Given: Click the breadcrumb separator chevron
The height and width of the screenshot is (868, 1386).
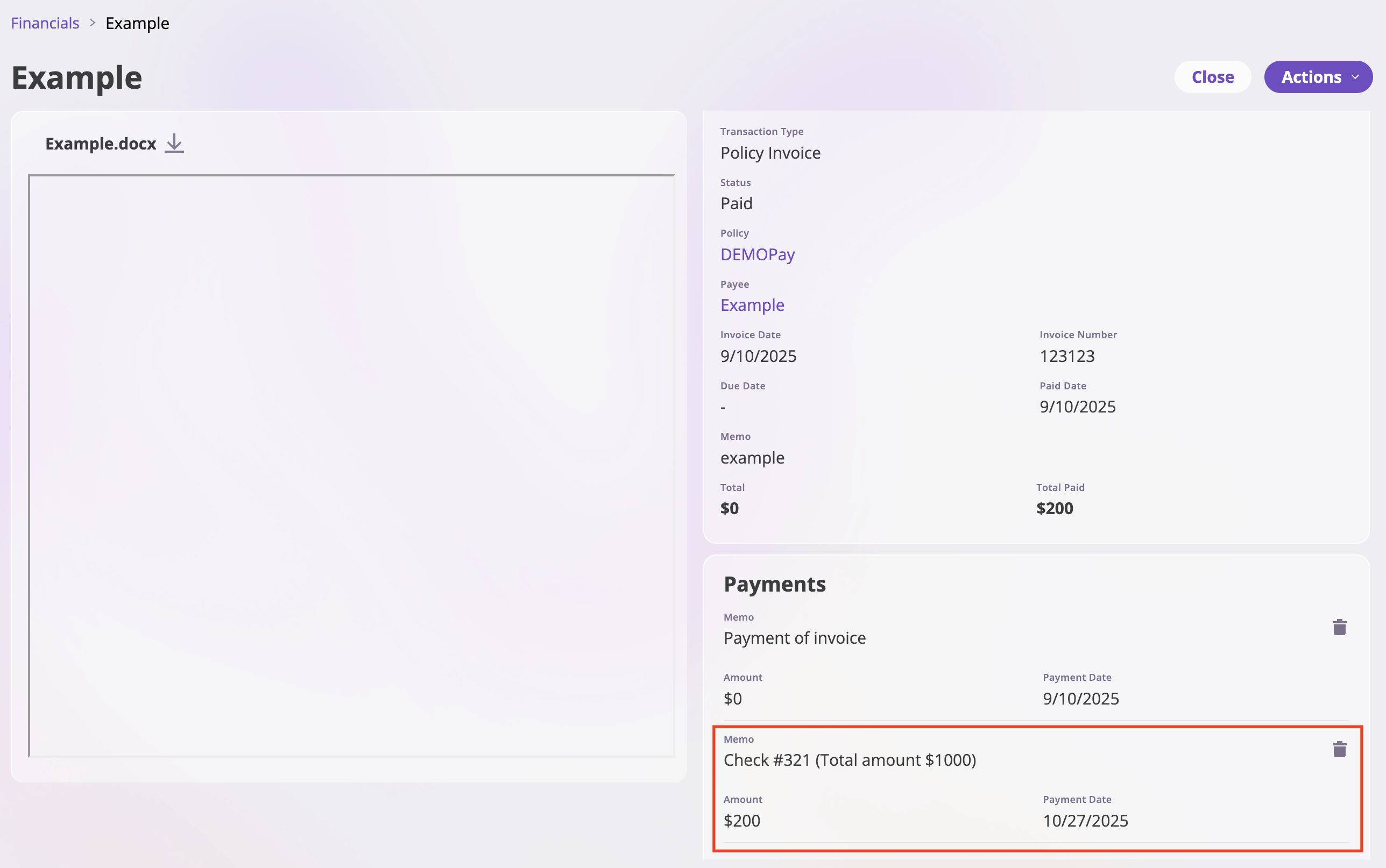Looking at the screenshot, I should pyautogui.click(x=93, y=23).
